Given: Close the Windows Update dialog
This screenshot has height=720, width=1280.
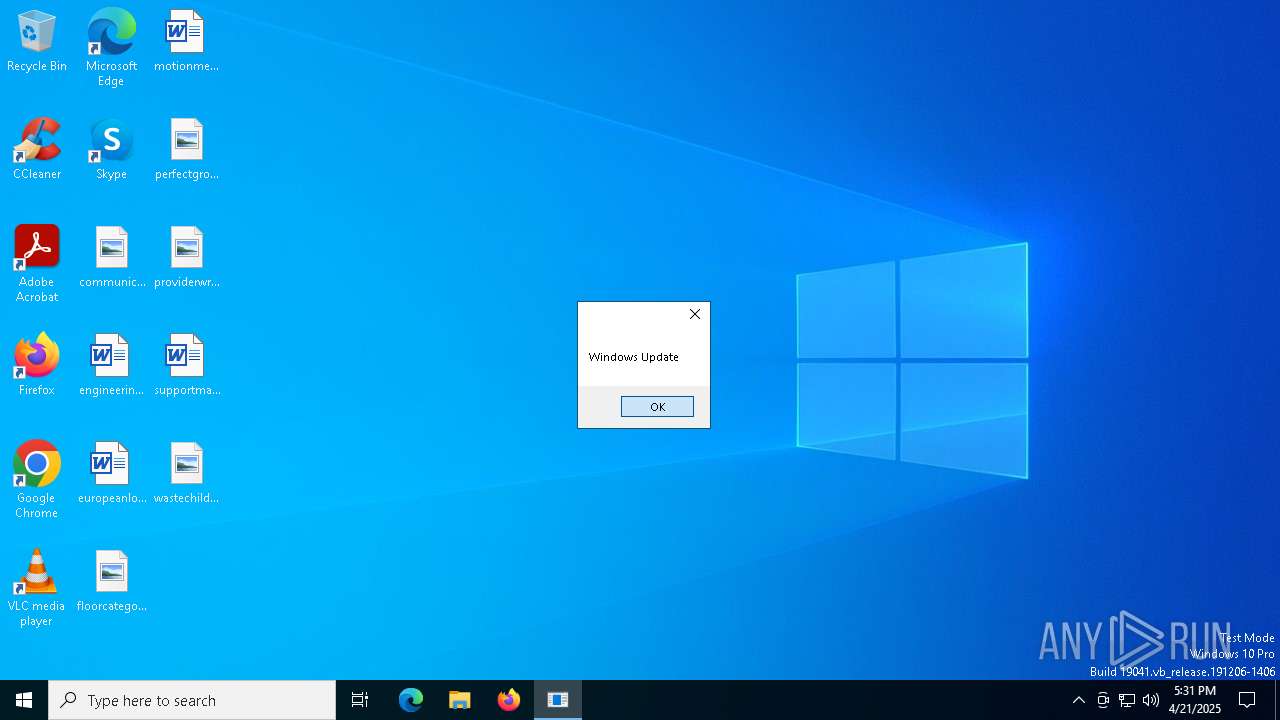Looking at the screenshot, I should click(694, 314).
